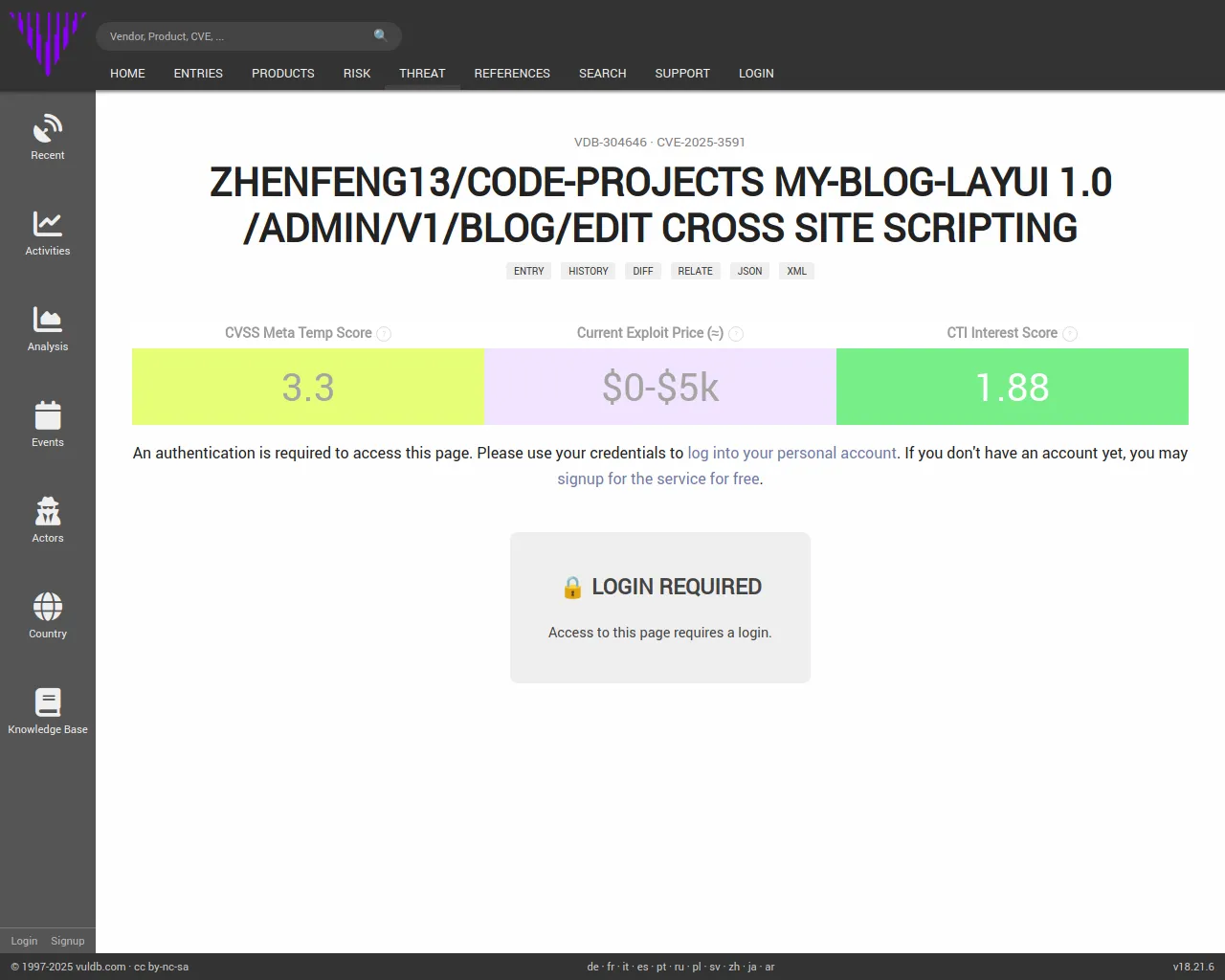The height and width of the screenshot is (980, 1225).
Task: Open REFERENCES menu item
Action: (x=512, y=73)
